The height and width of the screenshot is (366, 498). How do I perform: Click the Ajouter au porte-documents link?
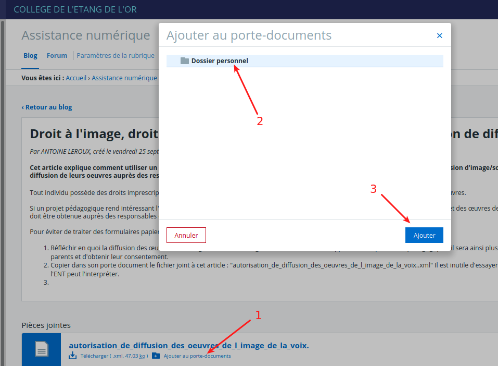click(197, 356)
